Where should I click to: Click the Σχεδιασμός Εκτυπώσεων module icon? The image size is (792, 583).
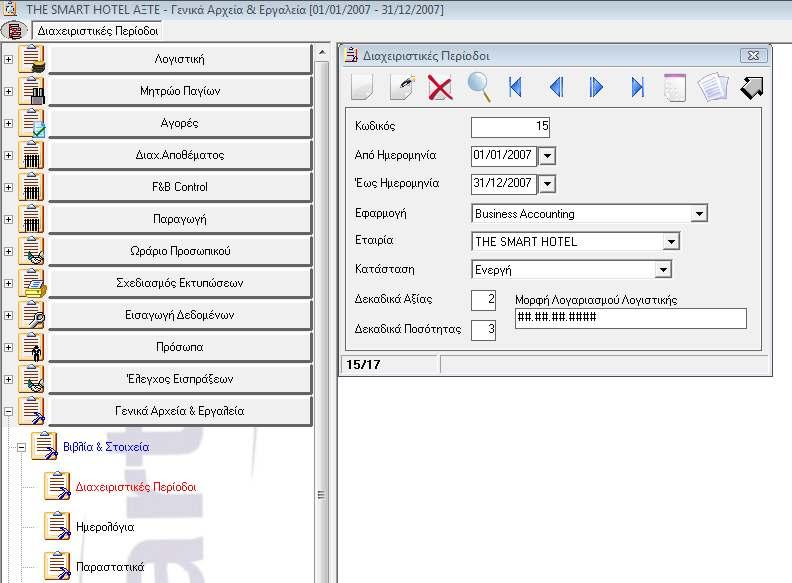click(31, 283)
